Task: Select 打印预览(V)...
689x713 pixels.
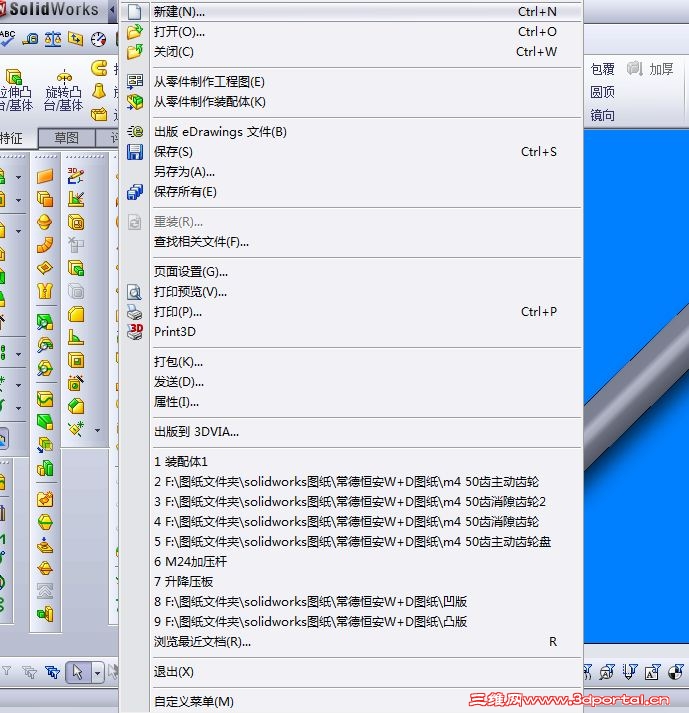Action: pos(352,292)
